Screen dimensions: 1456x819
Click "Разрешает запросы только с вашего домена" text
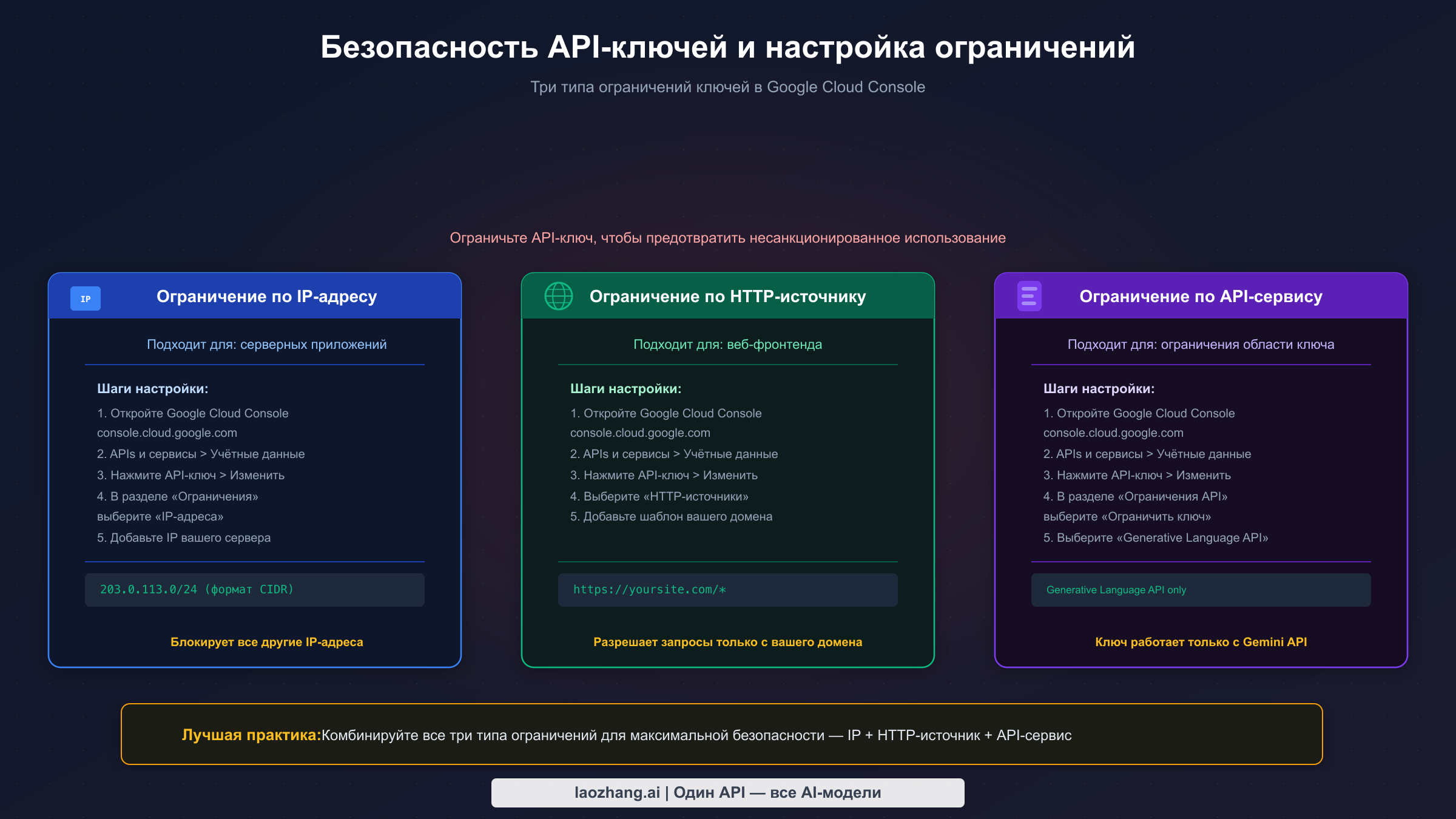[x=727, y=641]
